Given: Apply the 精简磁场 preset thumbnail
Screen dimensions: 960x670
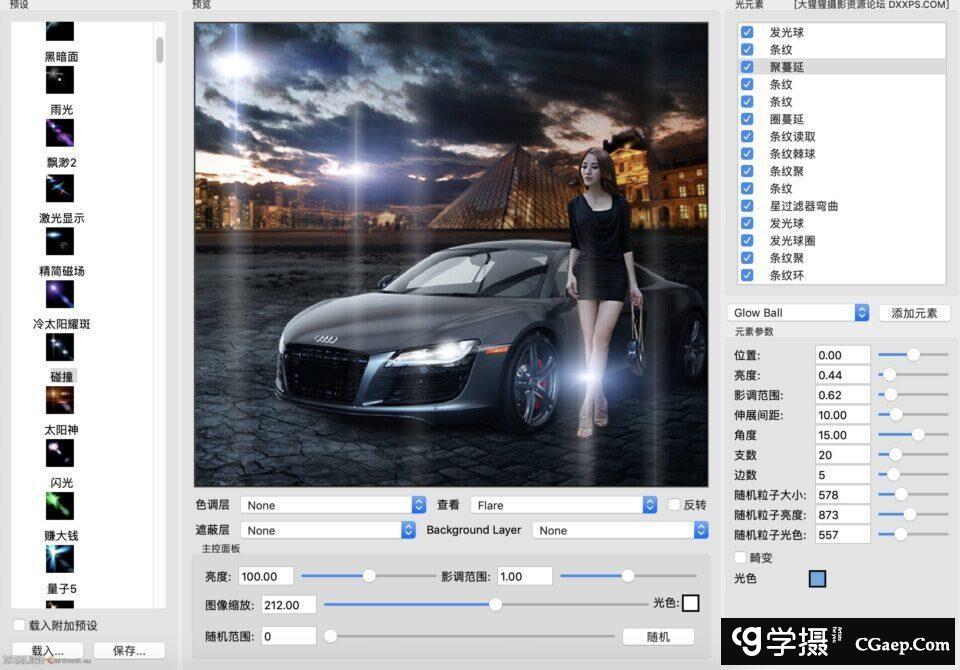Looking at the screenshot, I should [60, 294].
